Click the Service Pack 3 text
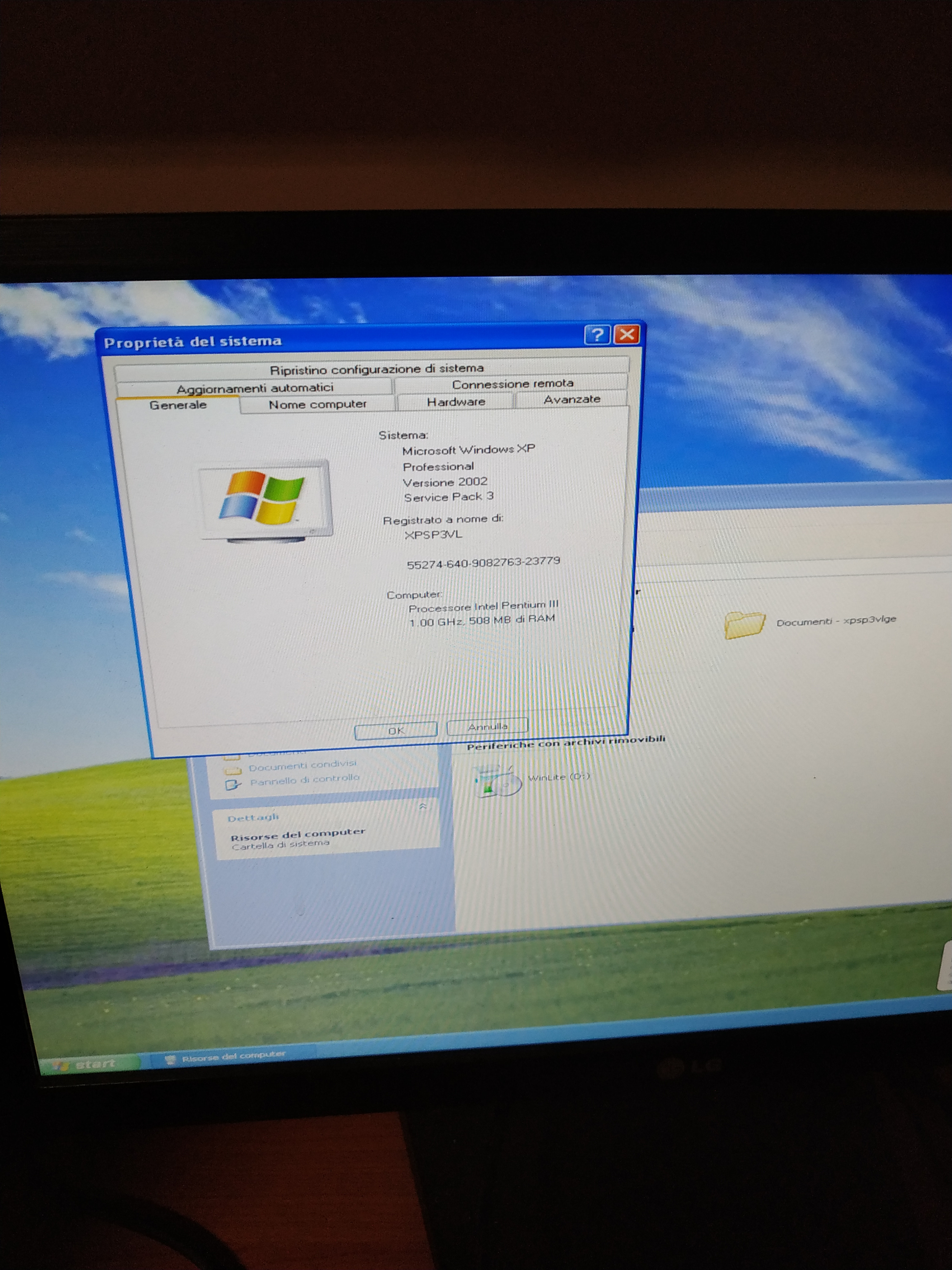This screenshot has width=952, height=1270. point(449,497)
